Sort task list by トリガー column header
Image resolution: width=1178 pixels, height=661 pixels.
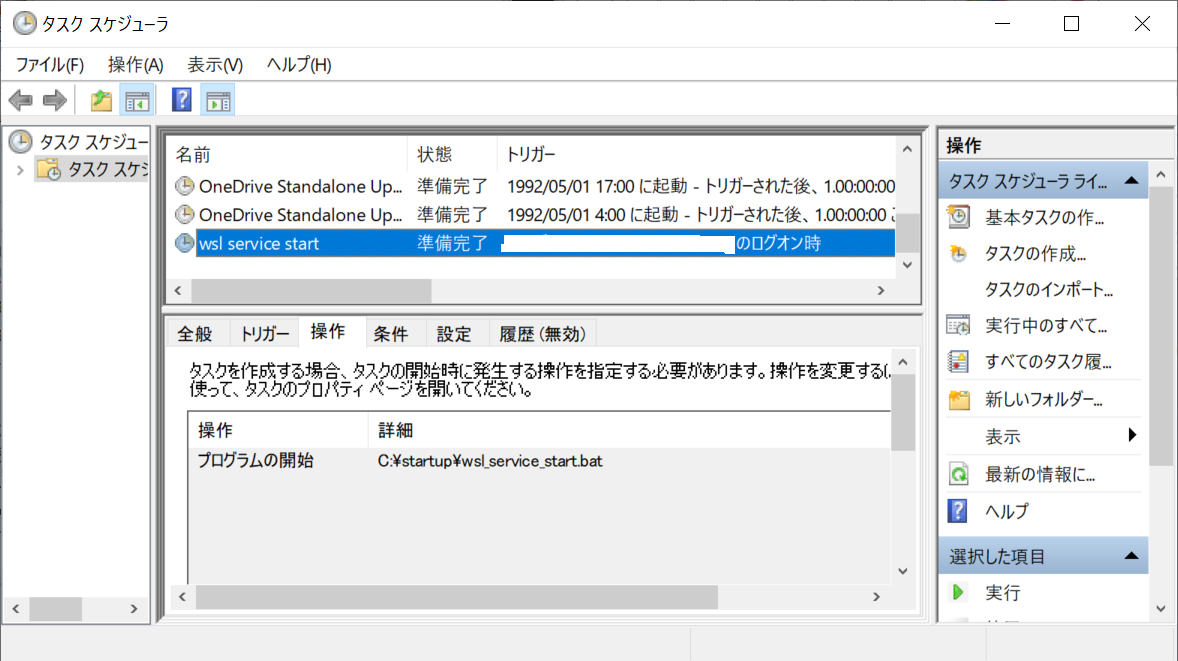tap(696, 154)
